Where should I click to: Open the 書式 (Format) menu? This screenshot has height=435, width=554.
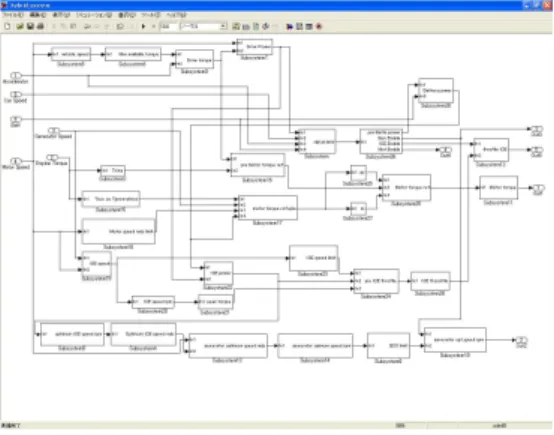[127, 15]
